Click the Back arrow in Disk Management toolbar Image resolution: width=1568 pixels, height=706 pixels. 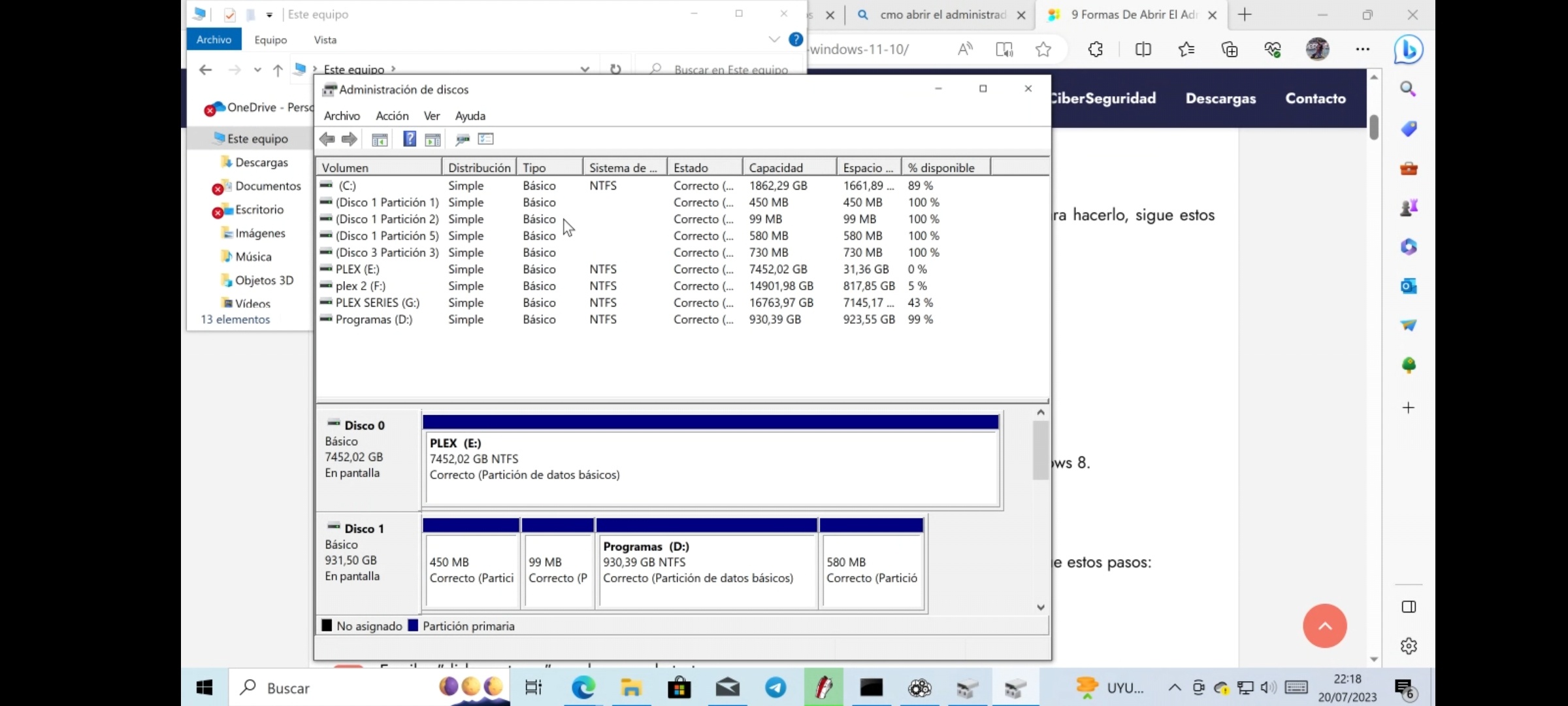point(327,139)
